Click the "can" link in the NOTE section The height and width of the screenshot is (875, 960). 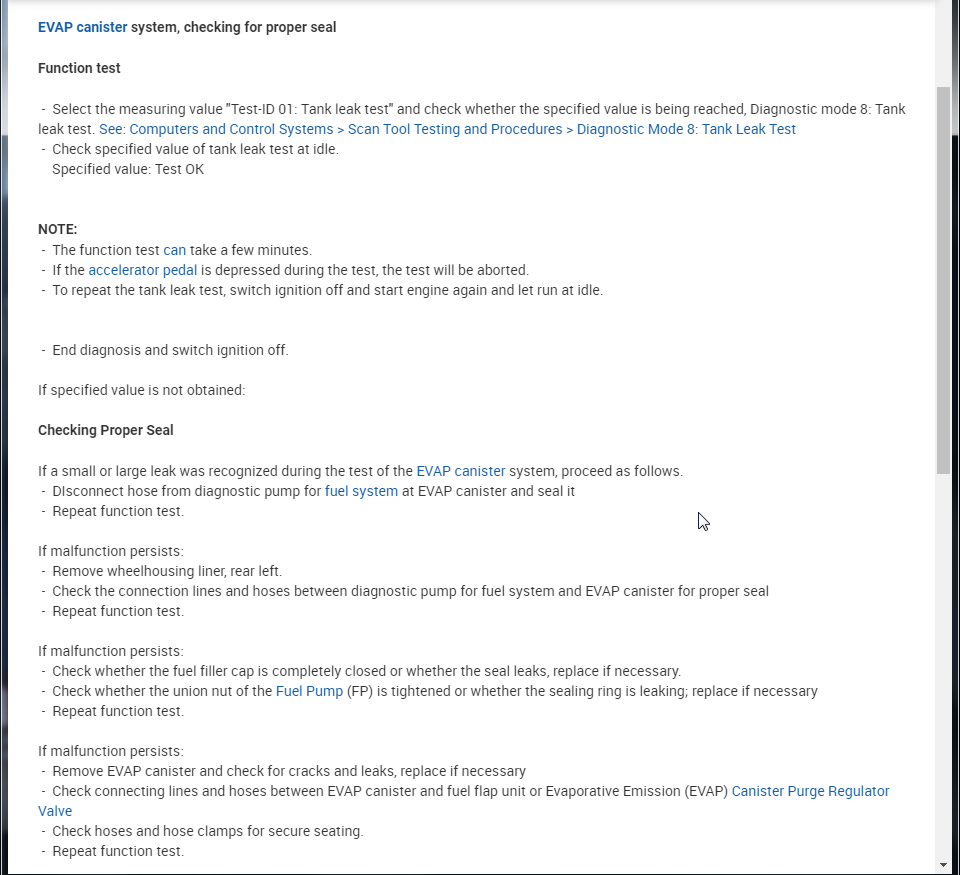[x=175, y=250]
